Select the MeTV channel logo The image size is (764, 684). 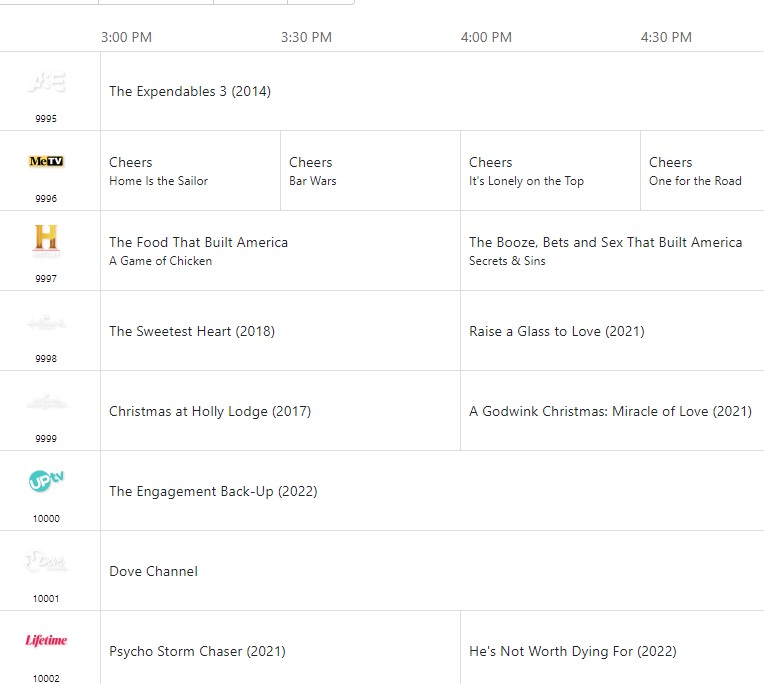coord(46,162)
